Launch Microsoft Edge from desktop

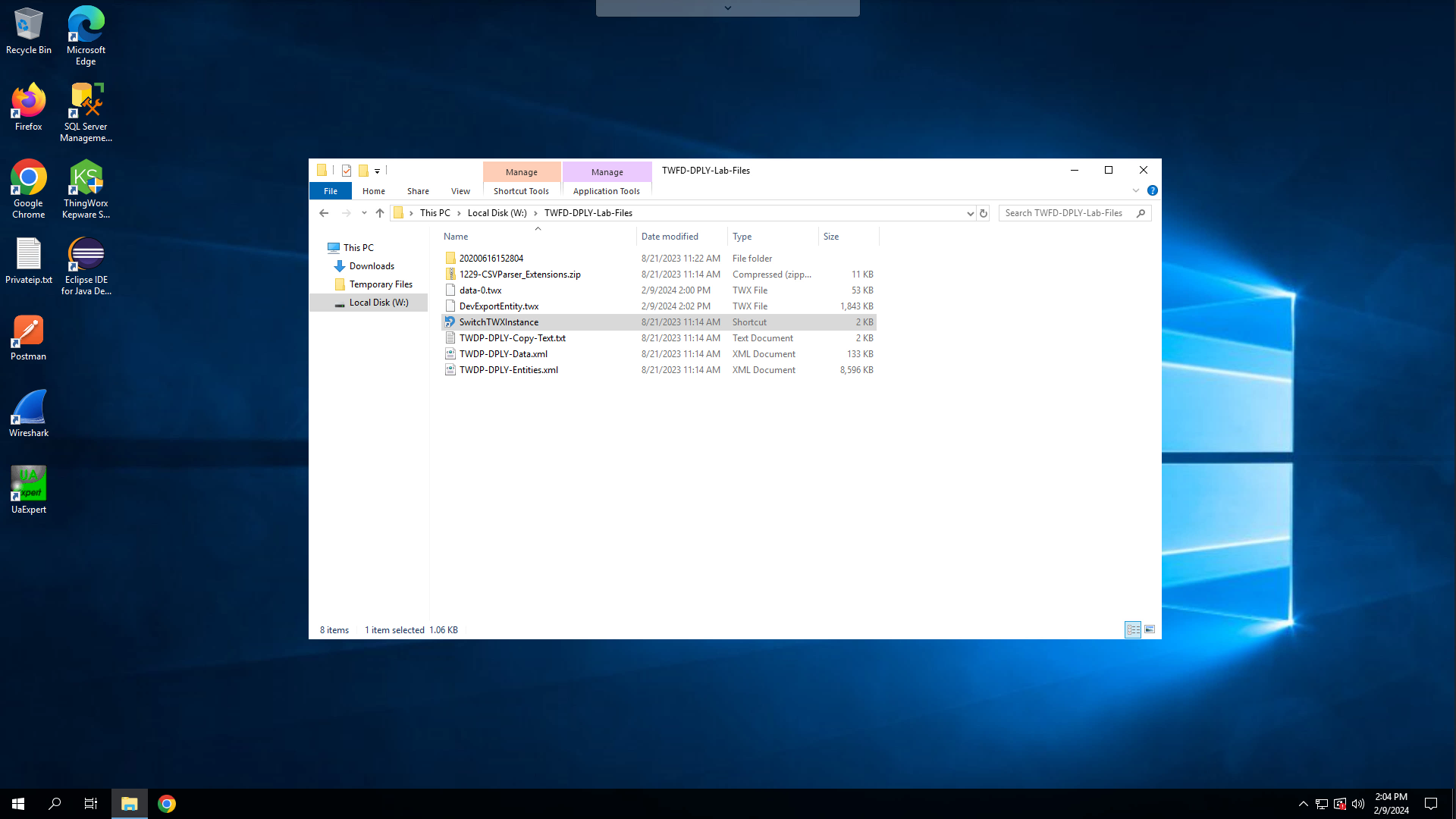(86, 36)
